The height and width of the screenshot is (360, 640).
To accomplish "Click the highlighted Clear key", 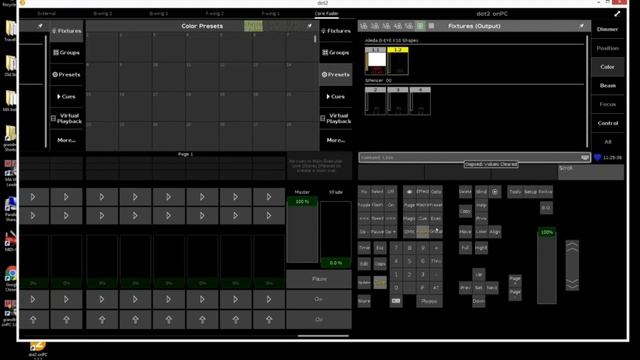I will click(x=380, y=282).
